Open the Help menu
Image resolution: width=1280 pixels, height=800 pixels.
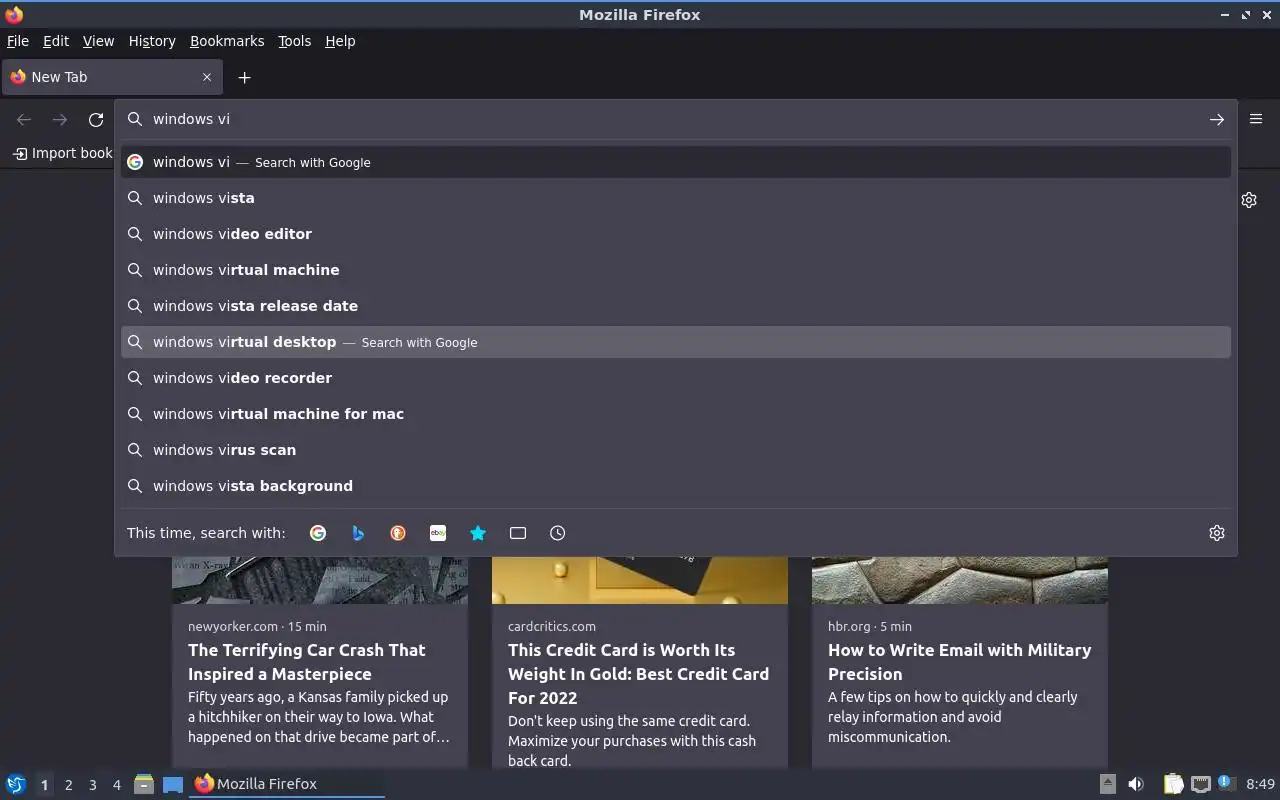click(340, 41)
